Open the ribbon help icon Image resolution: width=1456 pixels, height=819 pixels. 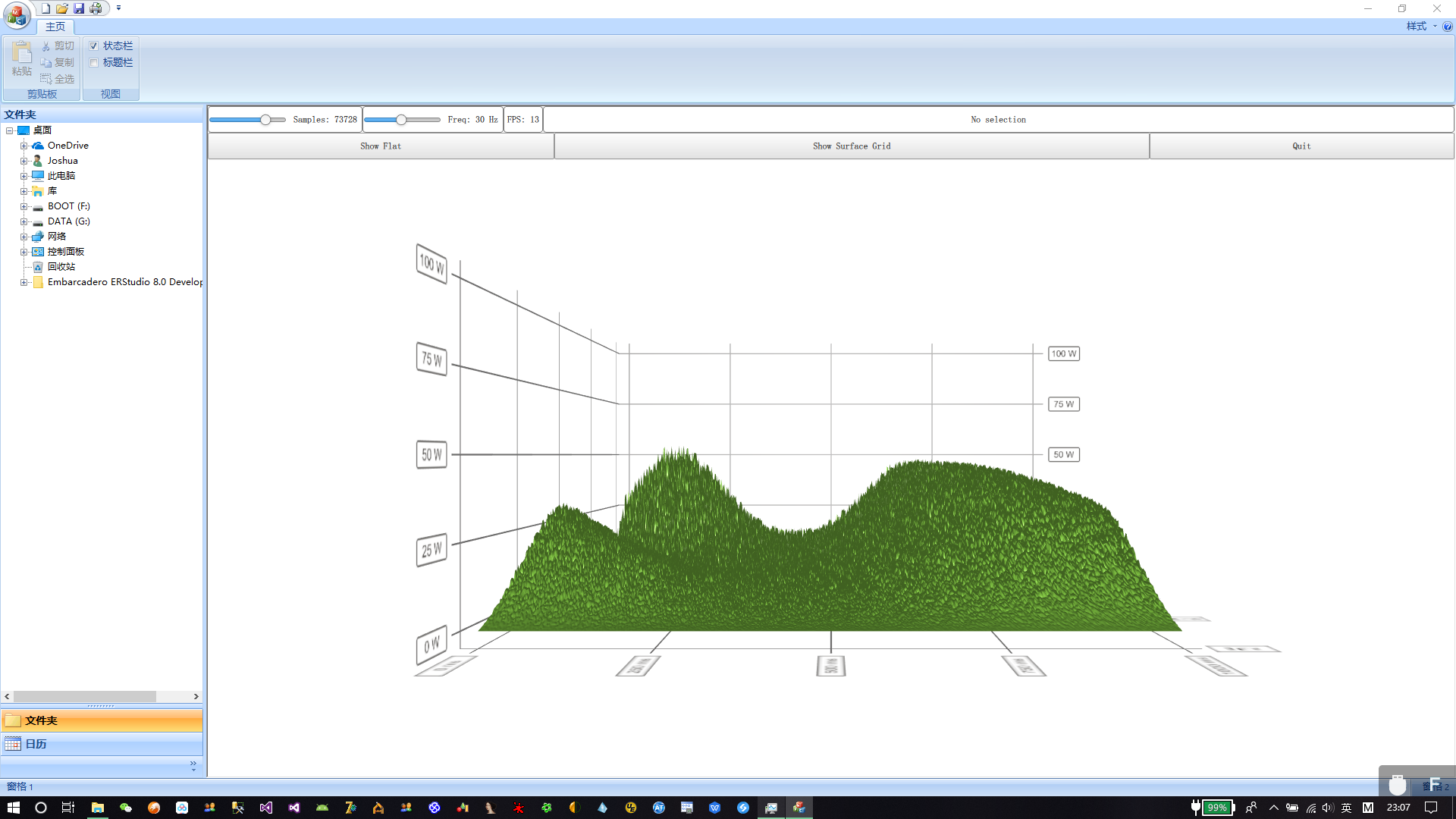click(1447, 27)
